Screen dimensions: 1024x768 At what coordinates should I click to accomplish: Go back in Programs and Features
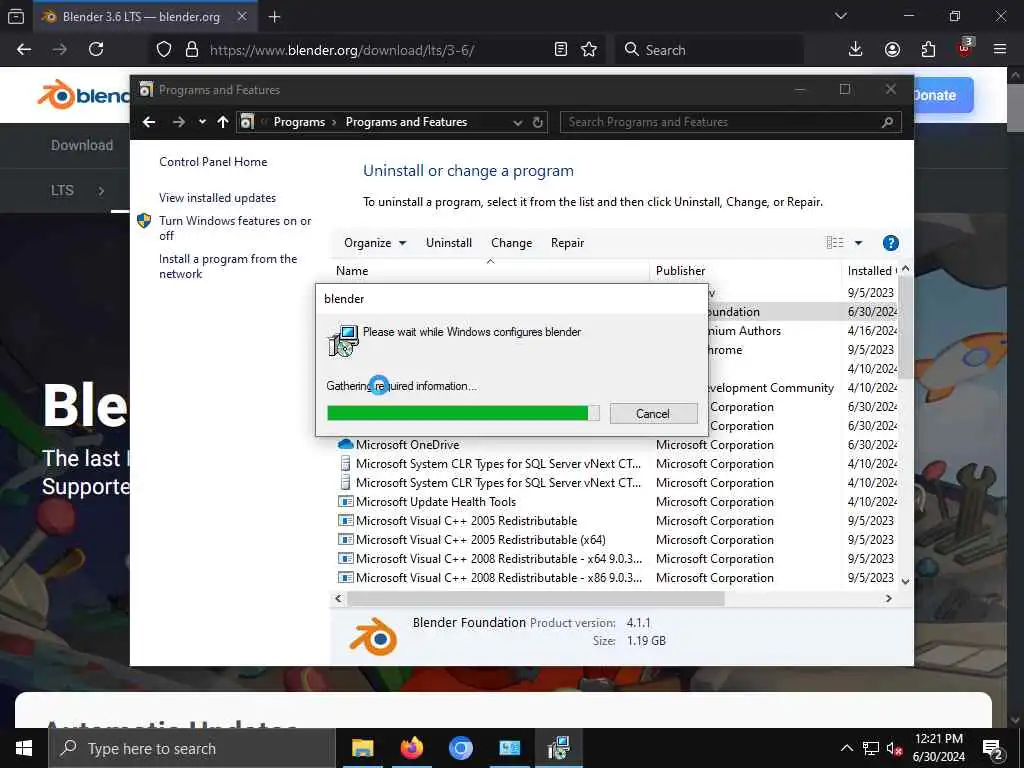click(x=150, y=122)
